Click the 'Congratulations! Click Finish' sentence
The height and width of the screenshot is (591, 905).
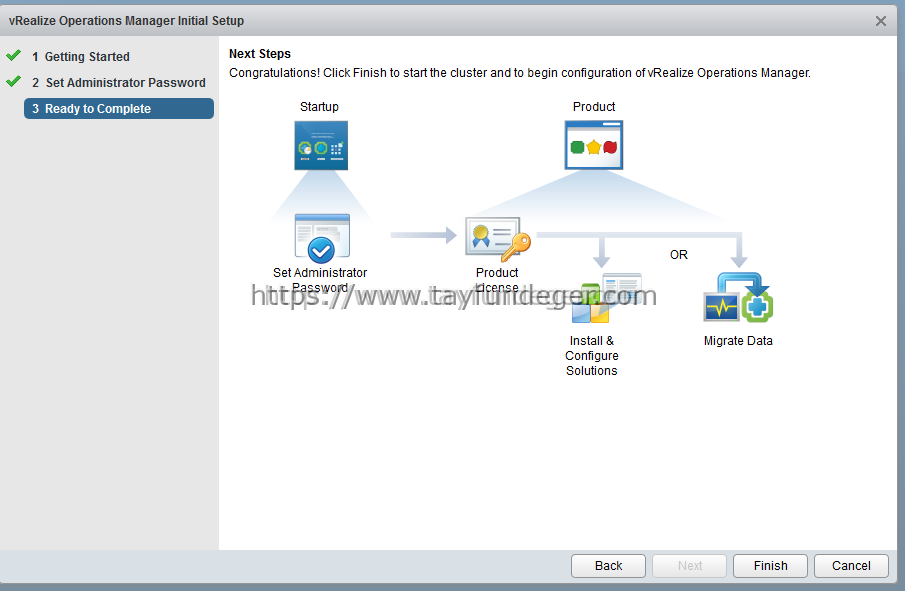pyautogui.click(x=519, y=73)
